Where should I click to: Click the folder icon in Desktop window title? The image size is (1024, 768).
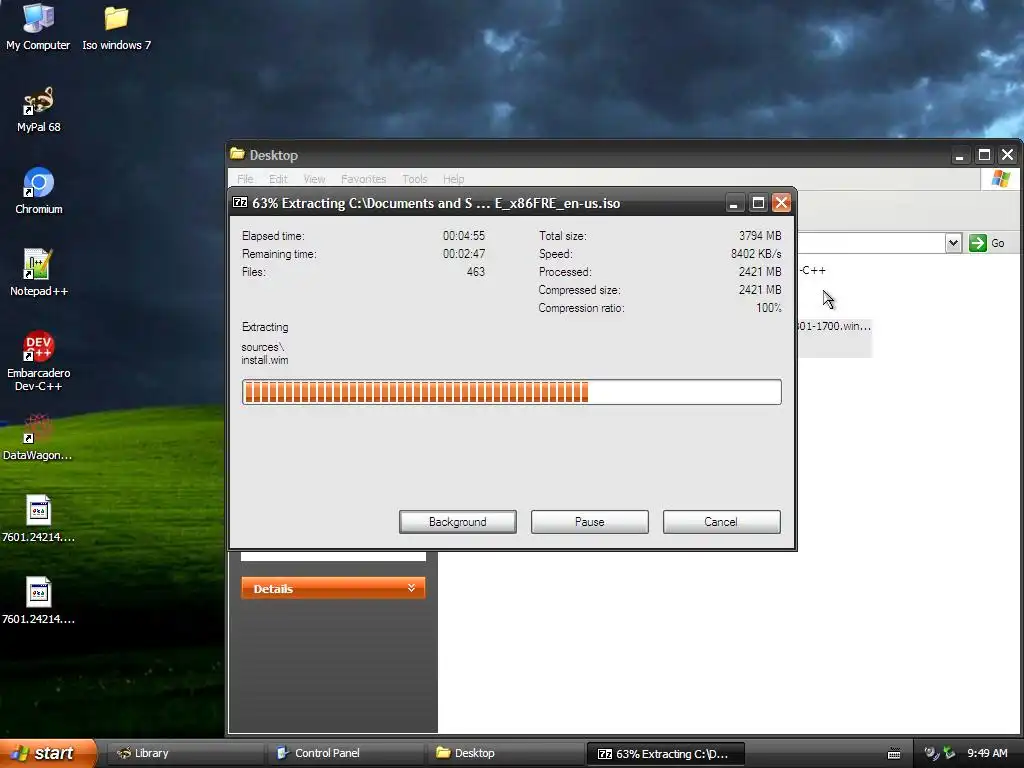point(237,154)
